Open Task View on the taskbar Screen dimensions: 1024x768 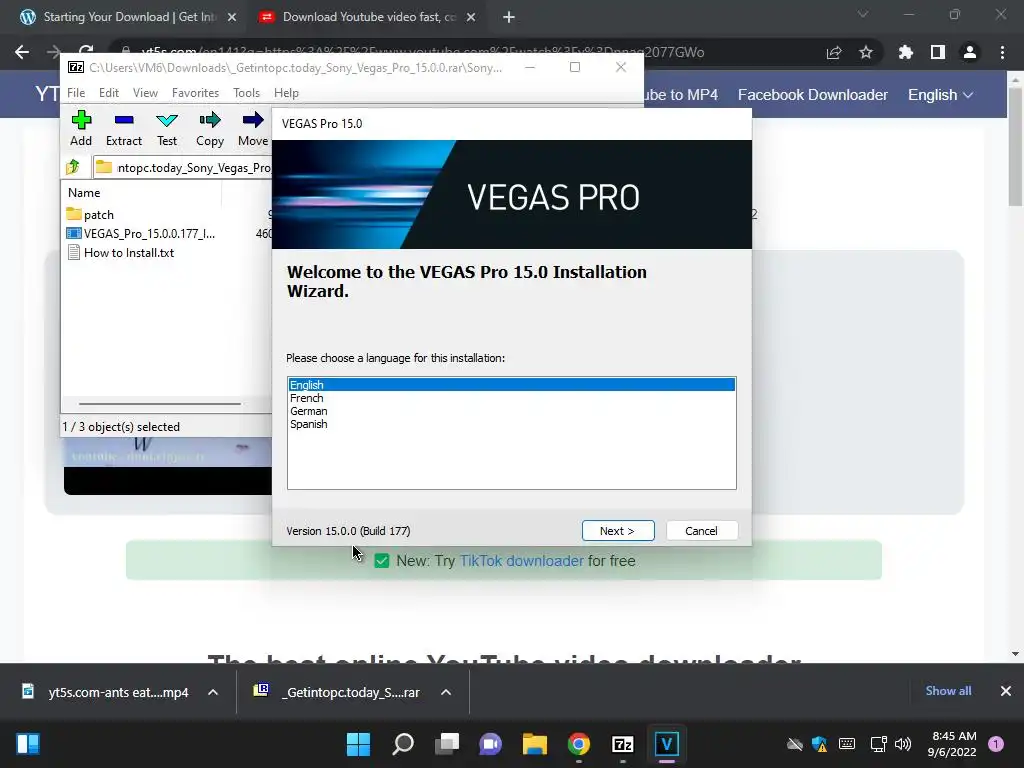click(x=447, y=744)
